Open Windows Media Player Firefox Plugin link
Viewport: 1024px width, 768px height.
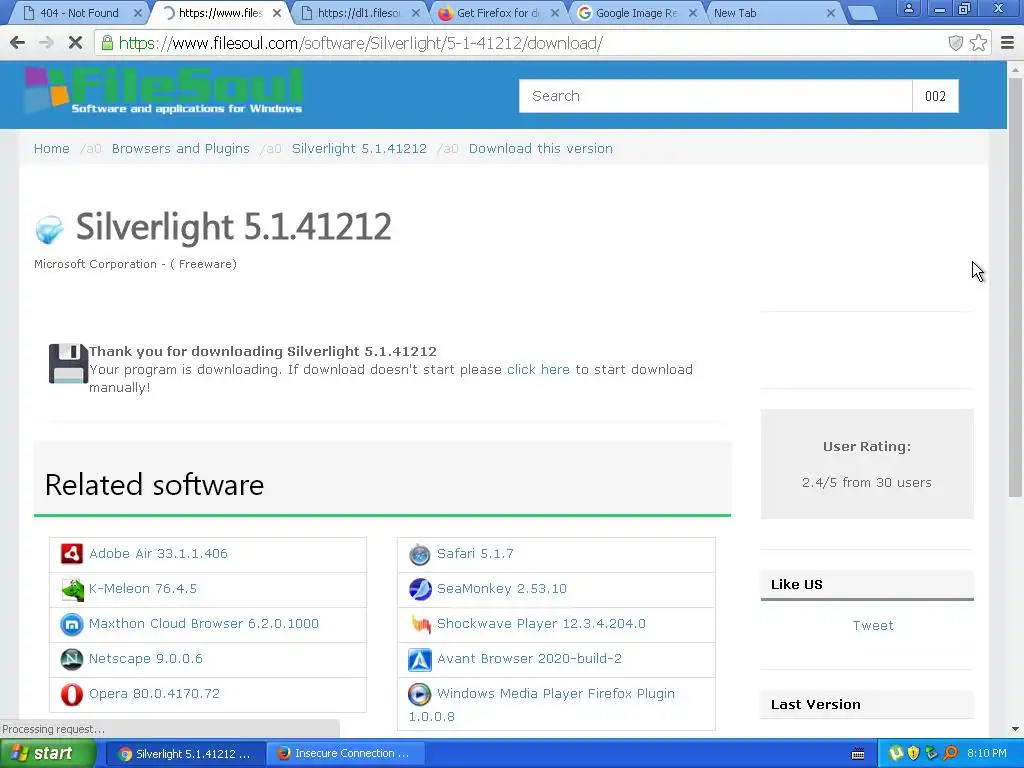click(x=556, y=694)
